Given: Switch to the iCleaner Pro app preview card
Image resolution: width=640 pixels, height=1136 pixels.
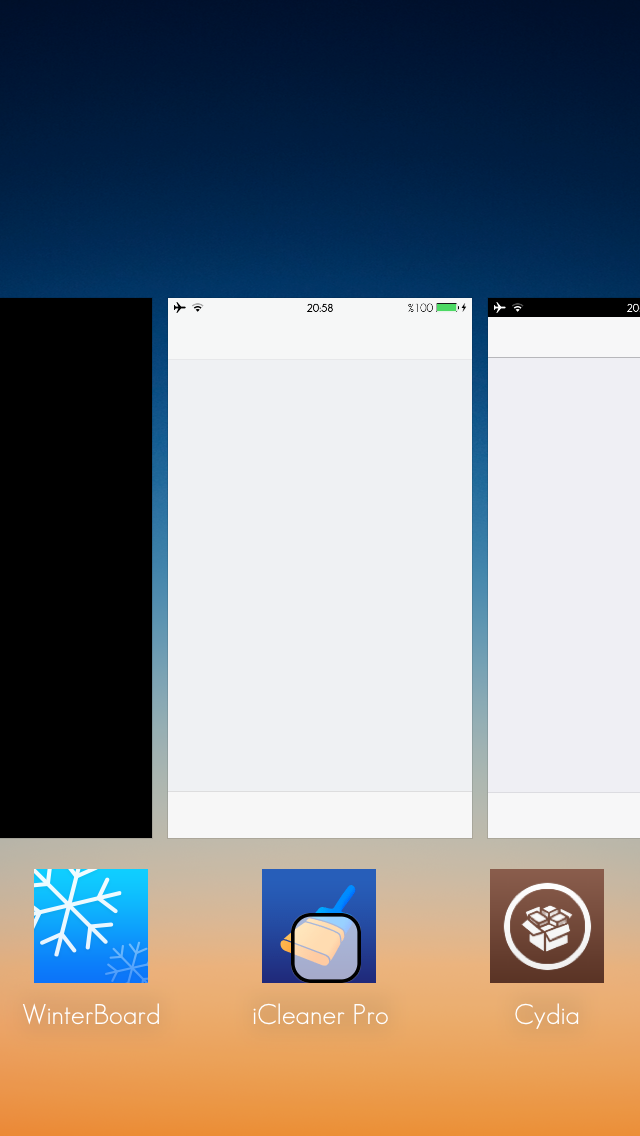Looking at the screenshot, I should click(320, 568).
